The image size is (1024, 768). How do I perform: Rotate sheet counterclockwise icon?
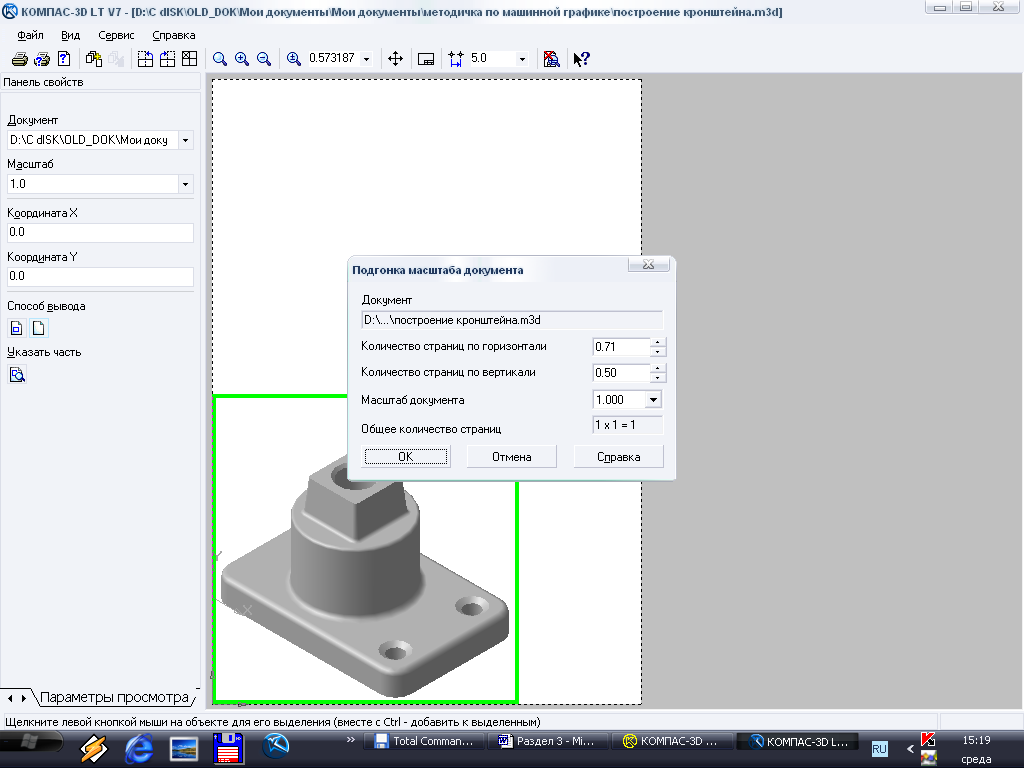click(145, 59)
